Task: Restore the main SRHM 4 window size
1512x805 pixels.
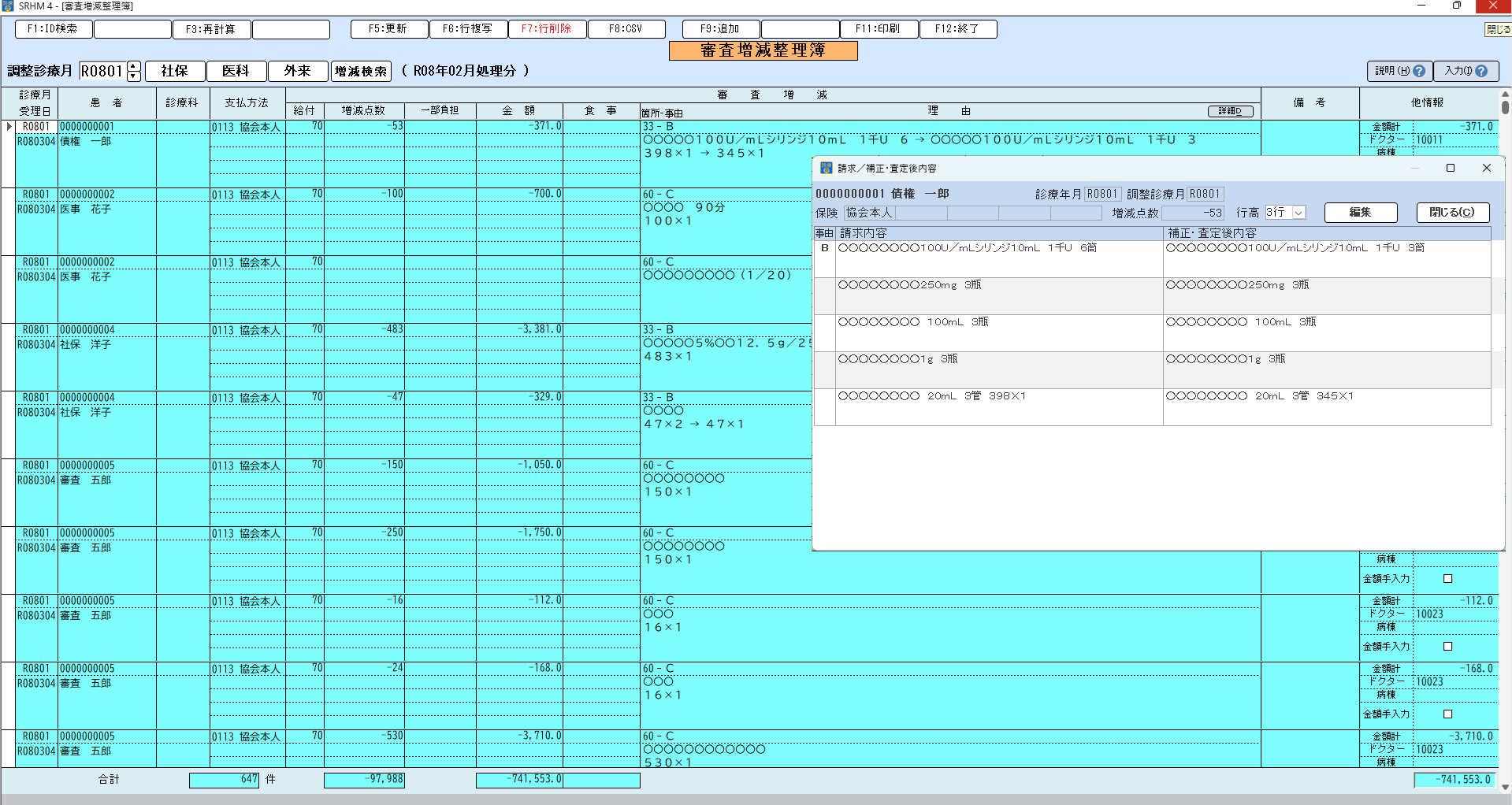Action: click(1457, 6)
